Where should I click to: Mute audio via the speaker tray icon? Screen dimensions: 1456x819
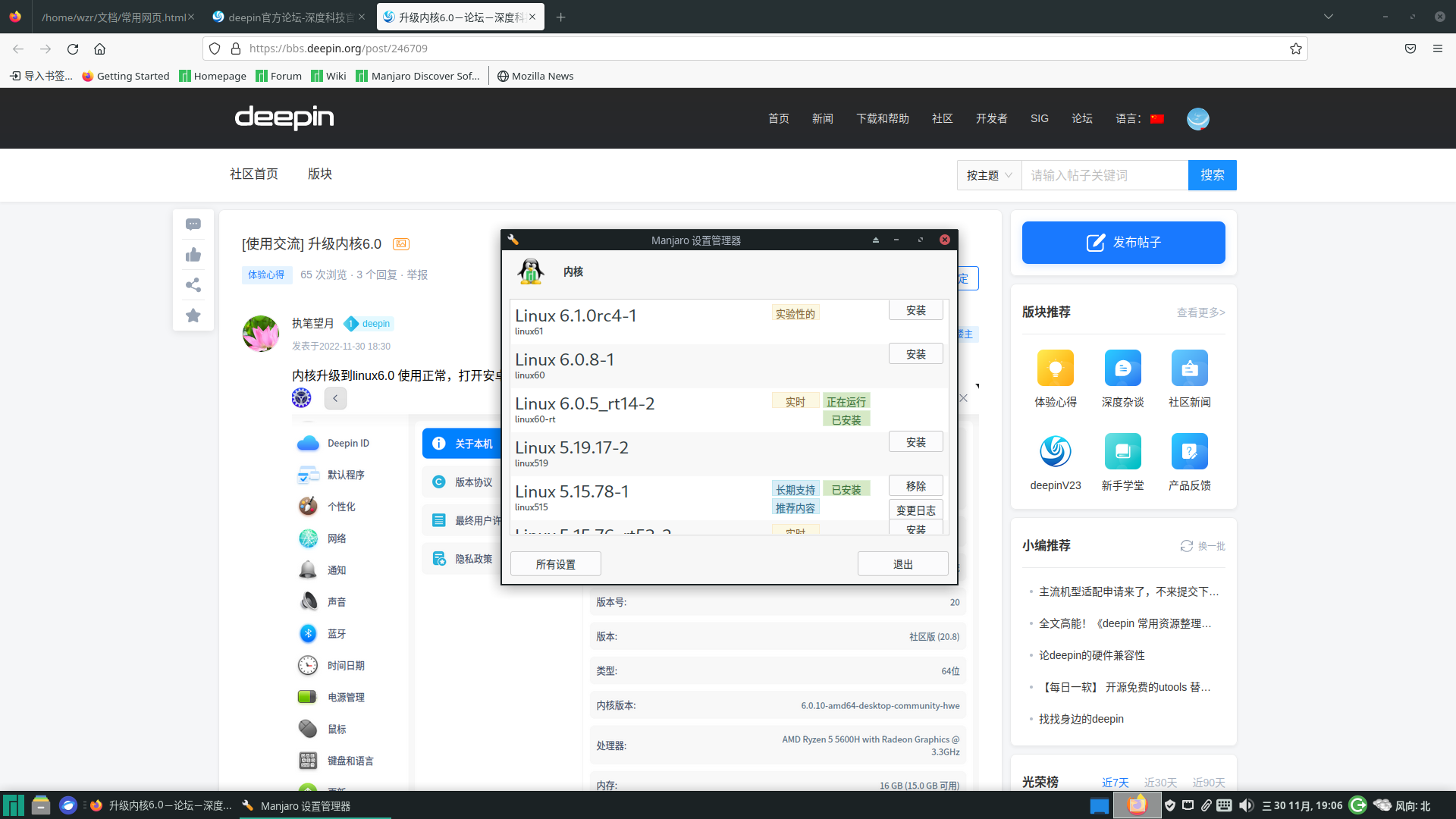1247,805
